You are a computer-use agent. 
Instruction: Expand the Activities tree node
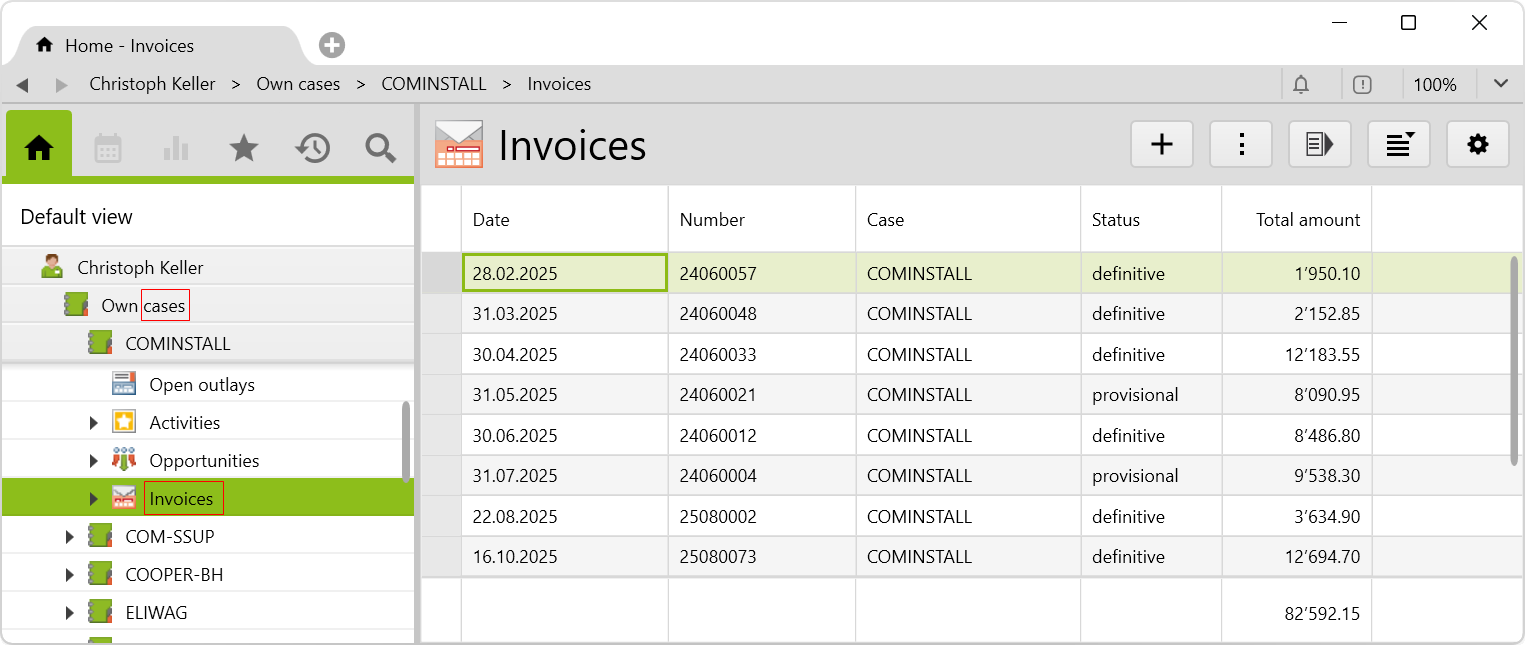94,423
